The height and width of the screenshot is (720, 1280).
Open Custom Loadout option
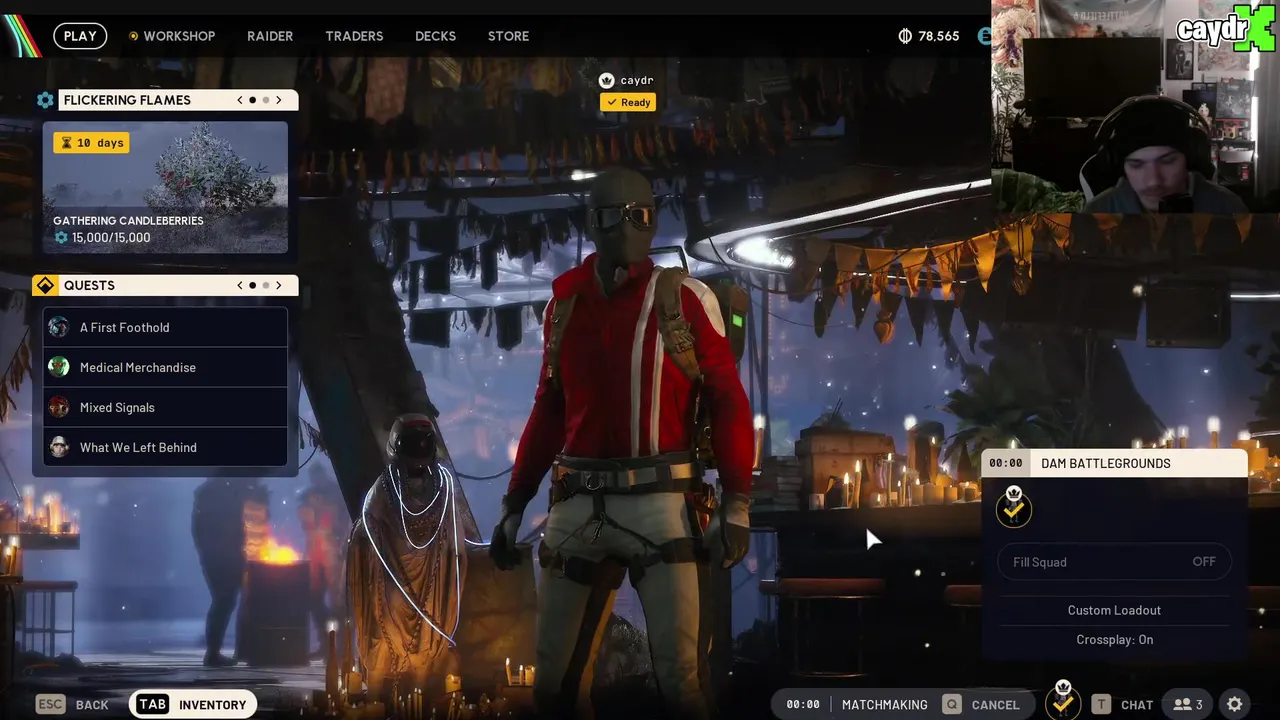click(1115, 610)
